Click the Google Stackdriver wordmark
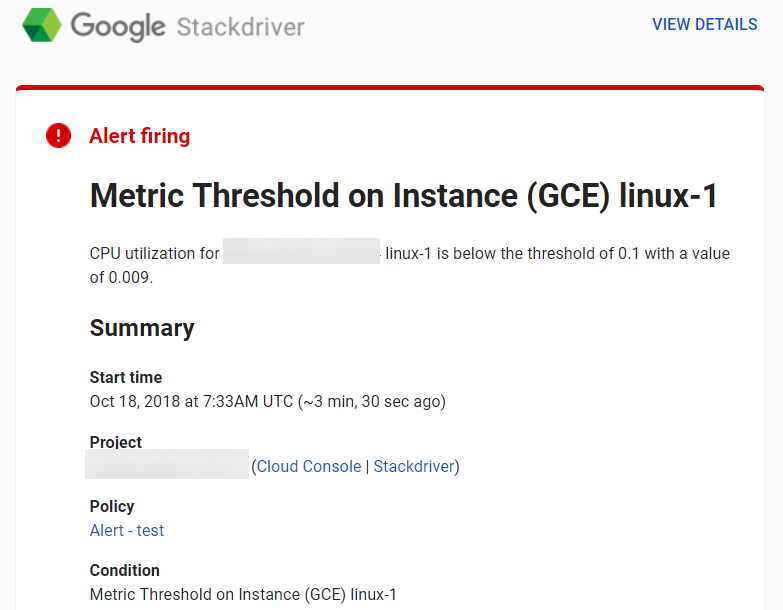The height and width of the screenshot is (610, 783). click(x=187, y=26)
